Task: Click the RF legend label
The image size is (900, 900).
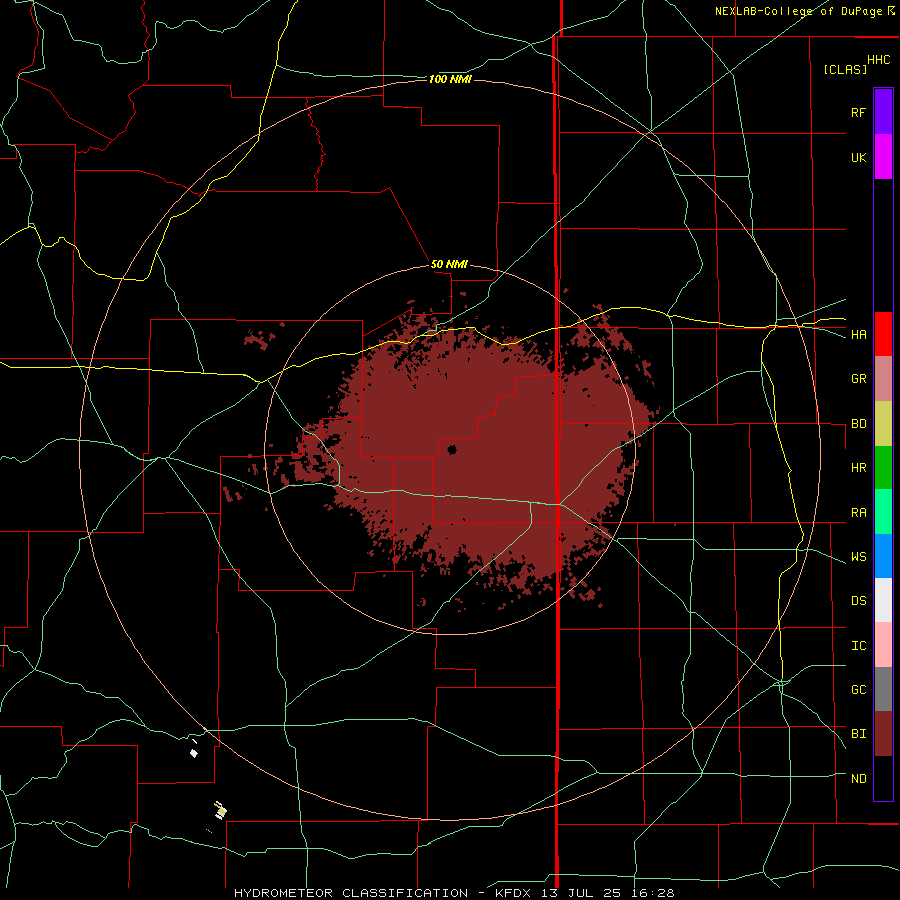Action: point(858,112)
